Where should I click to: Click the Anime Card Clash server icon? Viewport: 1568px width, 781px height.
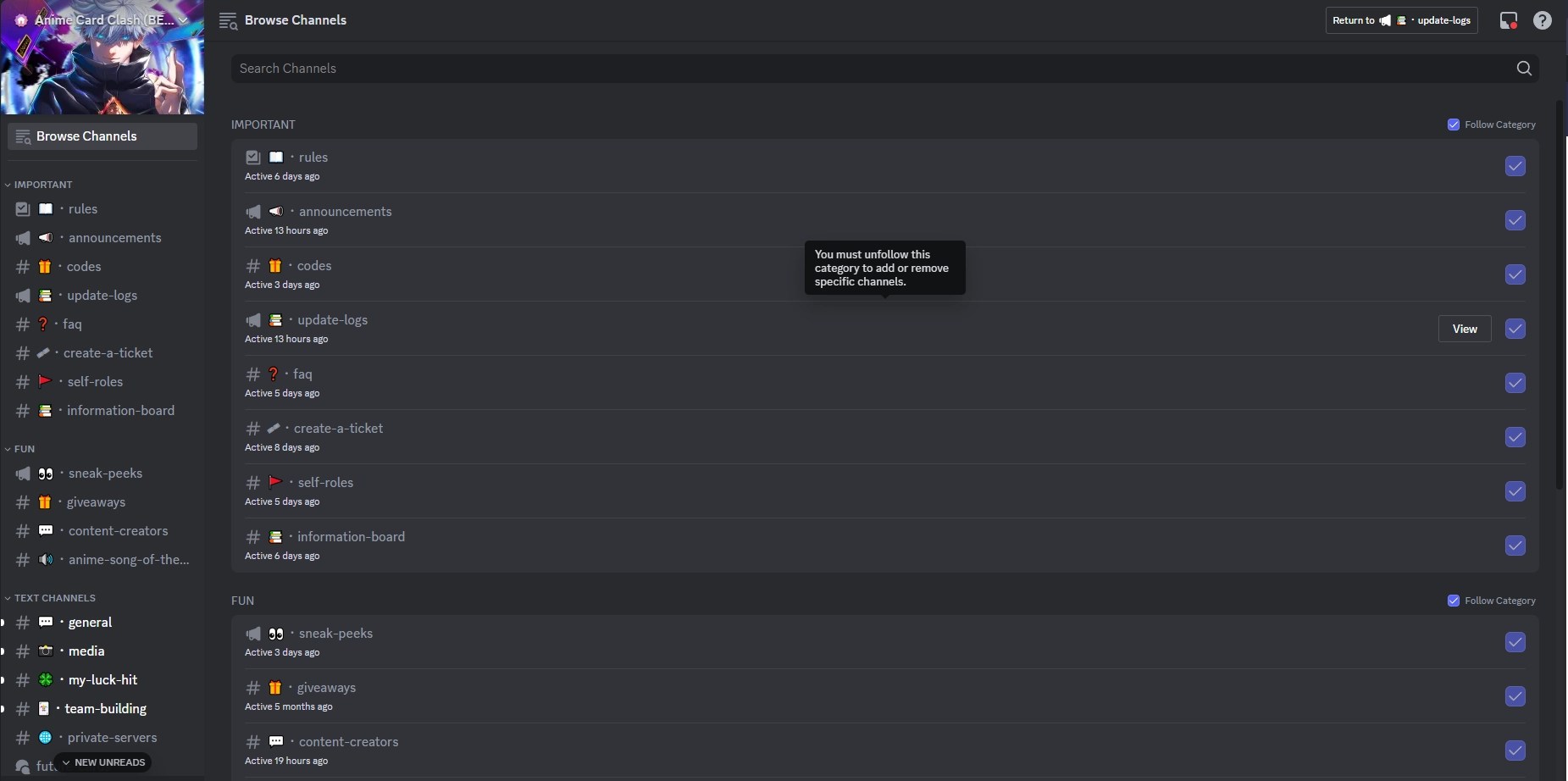pyautogui.click(x=20, y=19)
